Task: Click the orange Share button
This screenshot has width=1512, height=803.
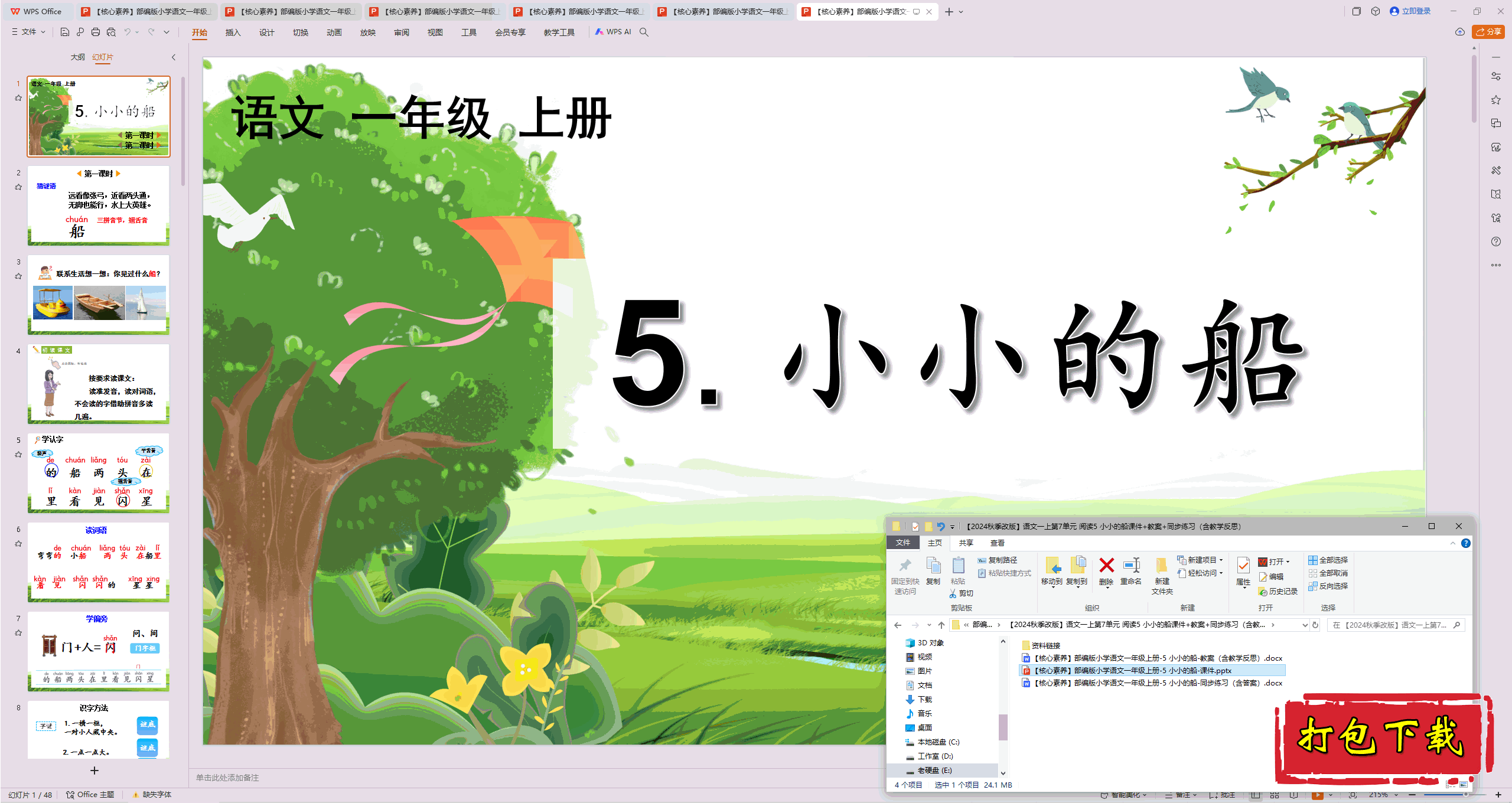Action: [x=1488, y=32]
